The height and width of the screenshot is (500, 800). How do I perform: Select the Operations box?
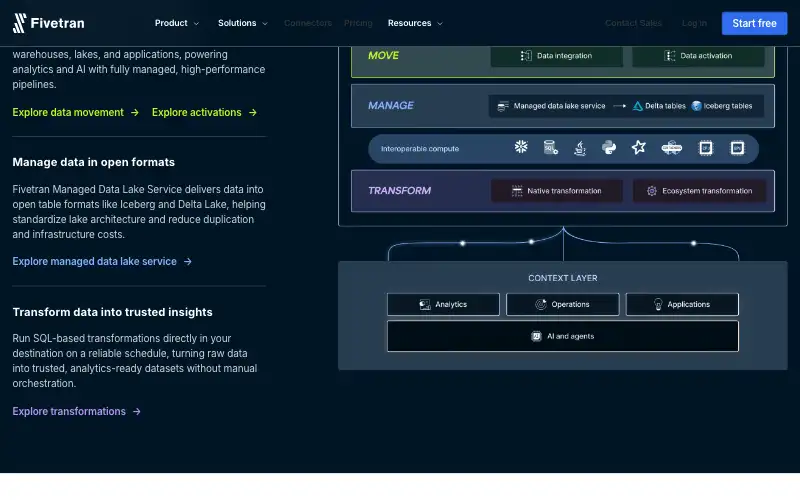[x=562, y=304]
